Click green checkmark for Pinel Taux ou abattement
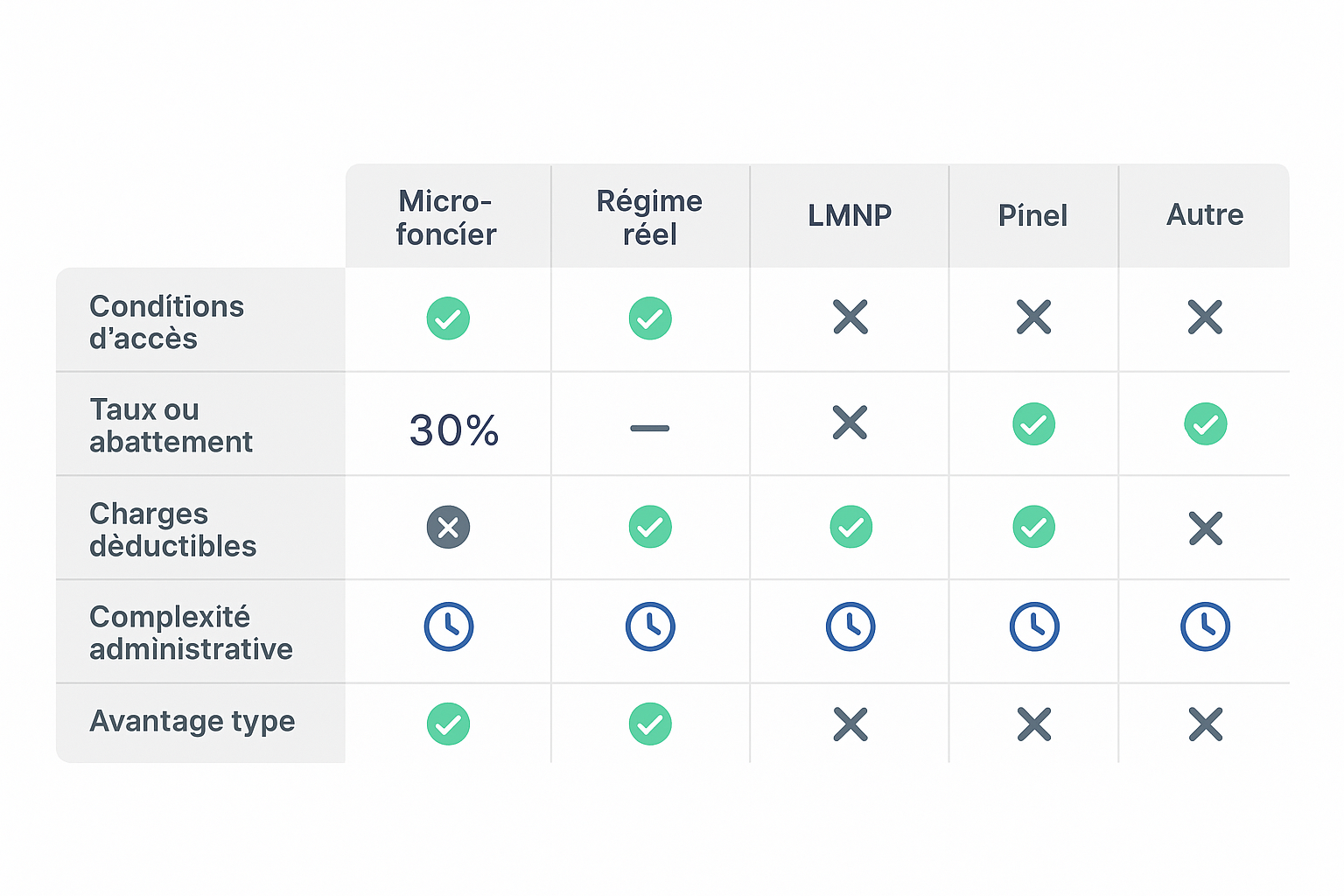The height and width of the screenshot is (896, 1344). coord(1034,424)
